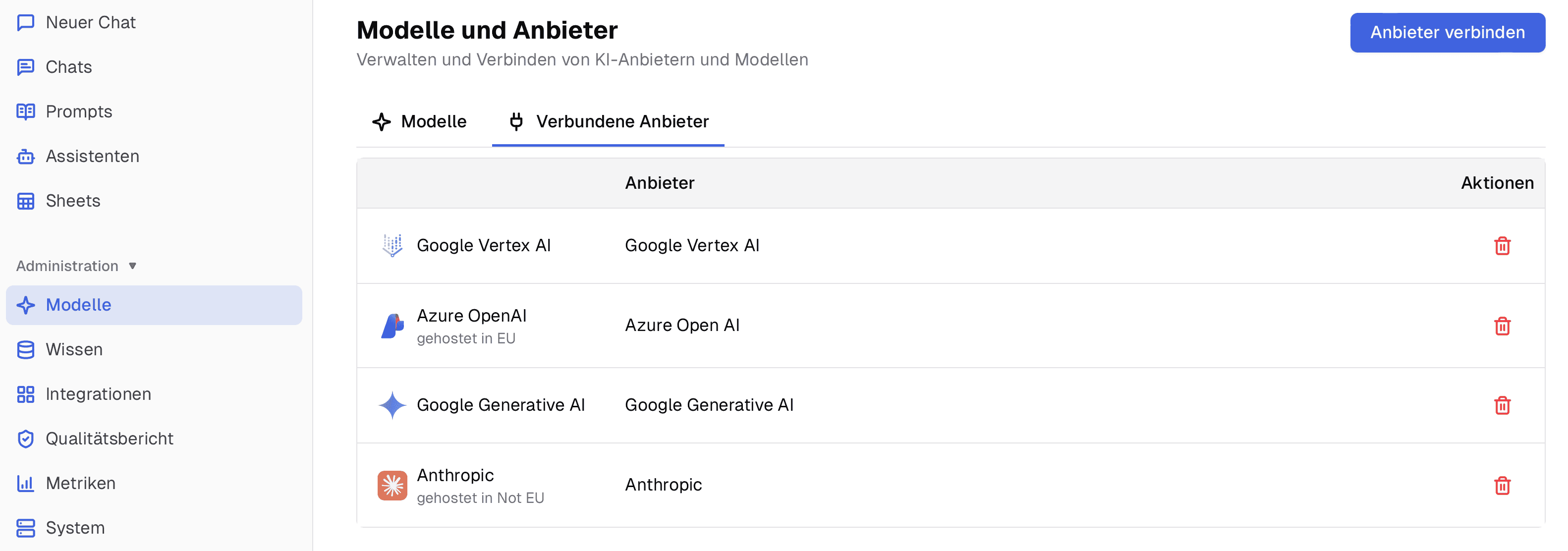1568x551 pixels.
Task: Open the Wissen admin page
Action: click(74, 349)
